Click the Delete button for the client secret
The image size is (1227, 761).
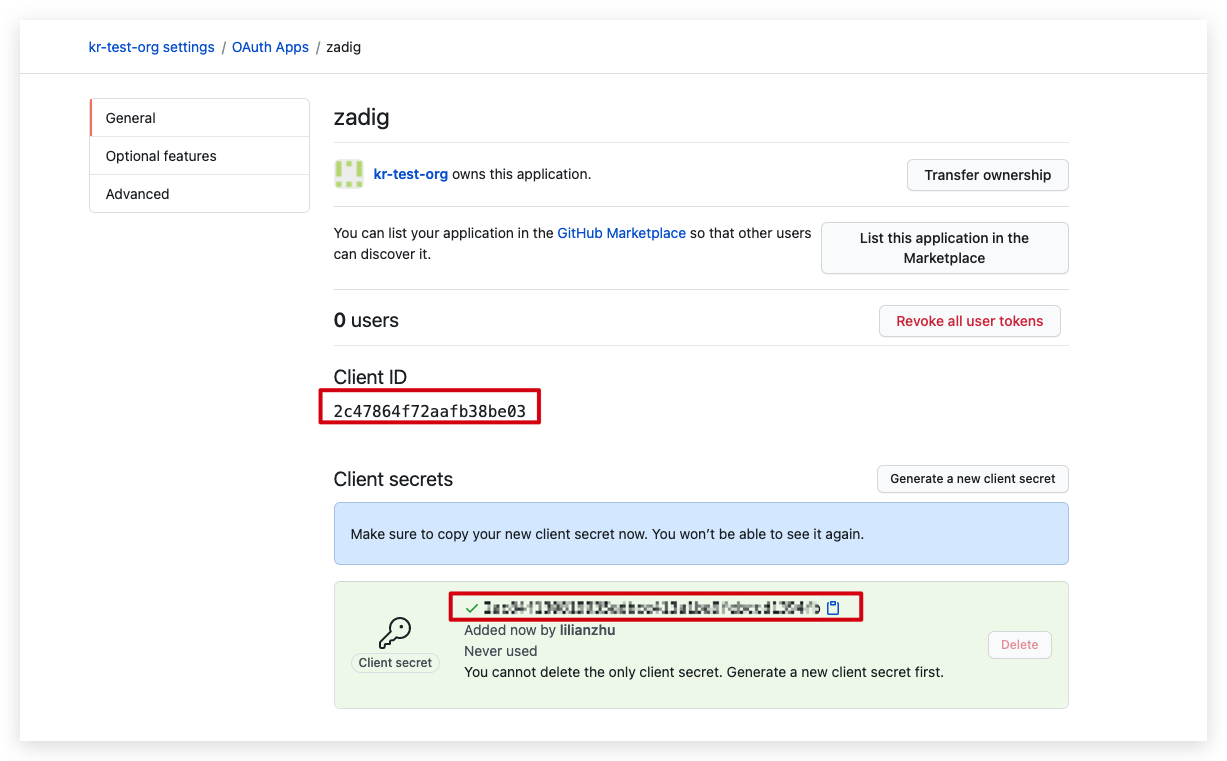[x=1019, y=644]
